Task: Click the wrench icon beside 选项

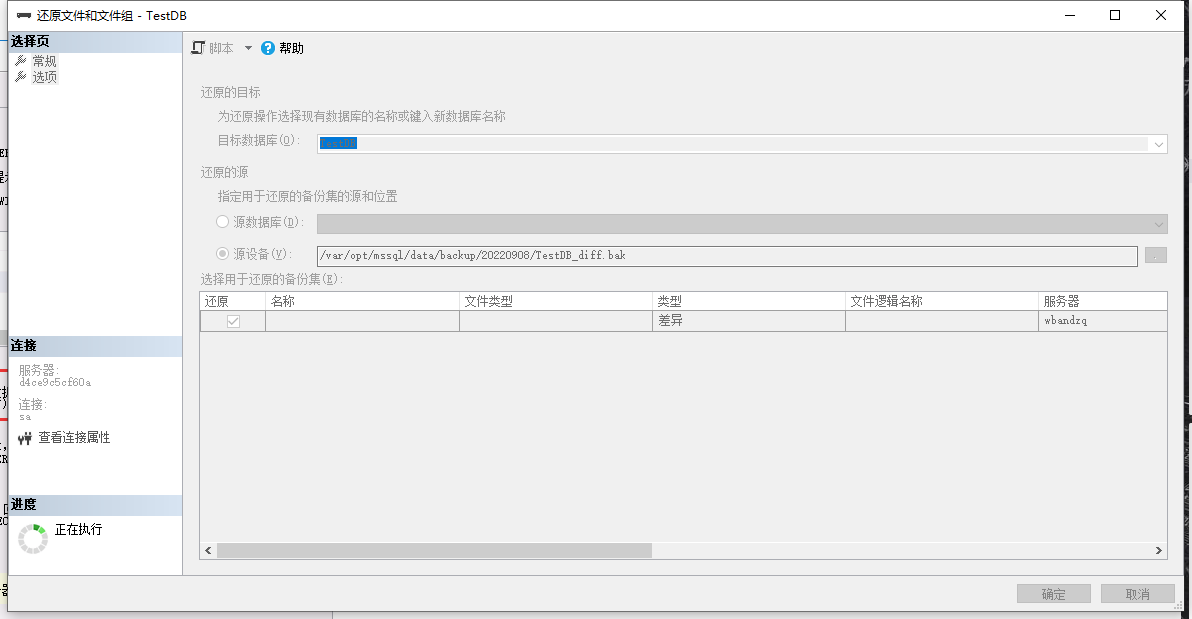Action: coord(21,77)
